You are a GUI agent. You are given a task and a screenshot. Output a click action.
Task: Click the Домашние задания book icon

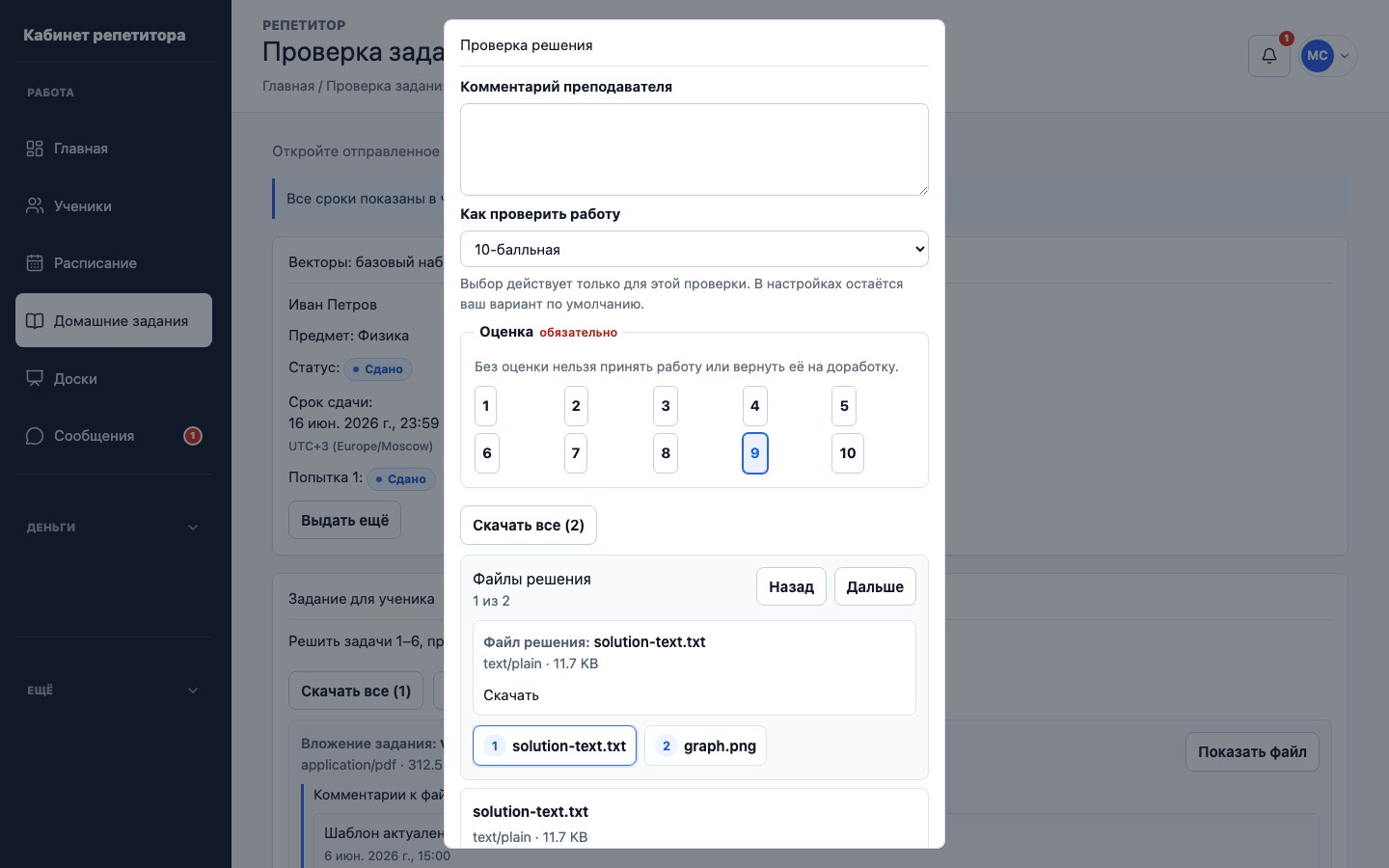click(35, 321)
